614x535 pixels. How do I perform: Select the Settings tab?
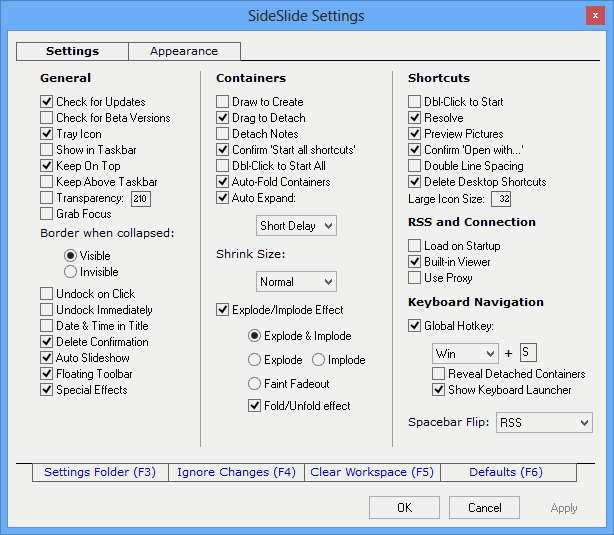(72, 51)
